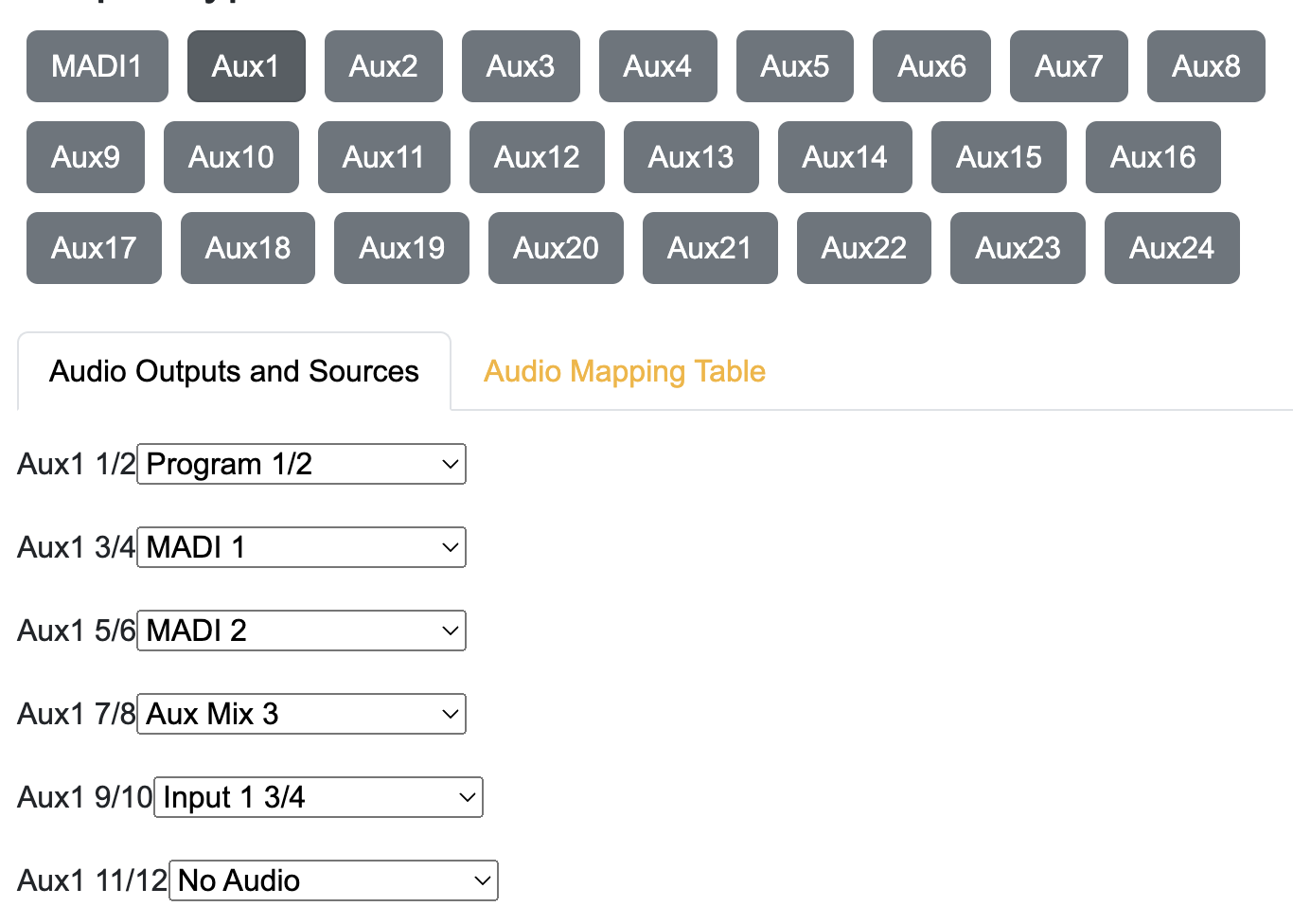Select the Aux17 output button
The height and width of the screenshot is (924, 1293).
coord(94,248)
